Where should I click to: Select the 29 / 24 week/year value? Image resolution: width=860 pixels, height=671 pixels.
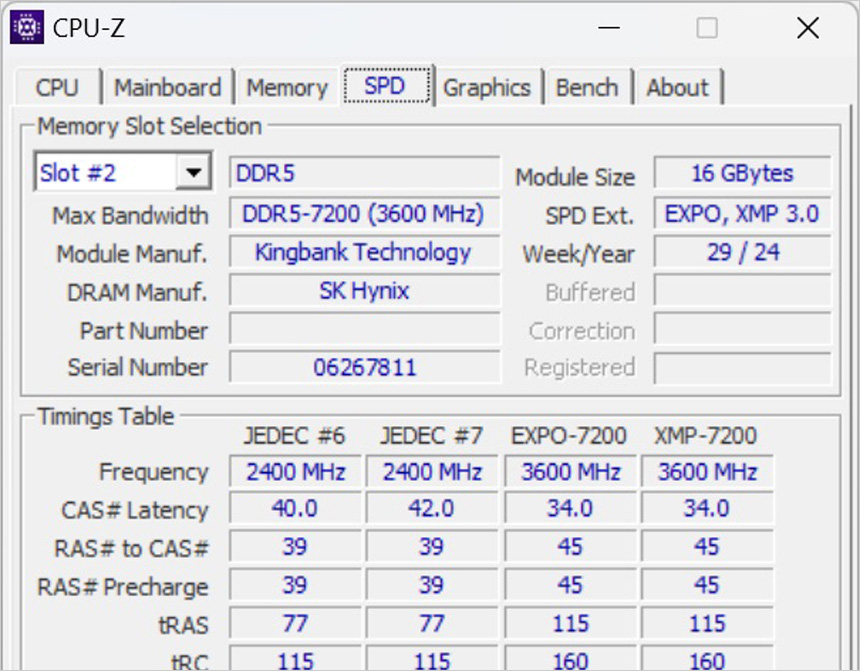743,252
